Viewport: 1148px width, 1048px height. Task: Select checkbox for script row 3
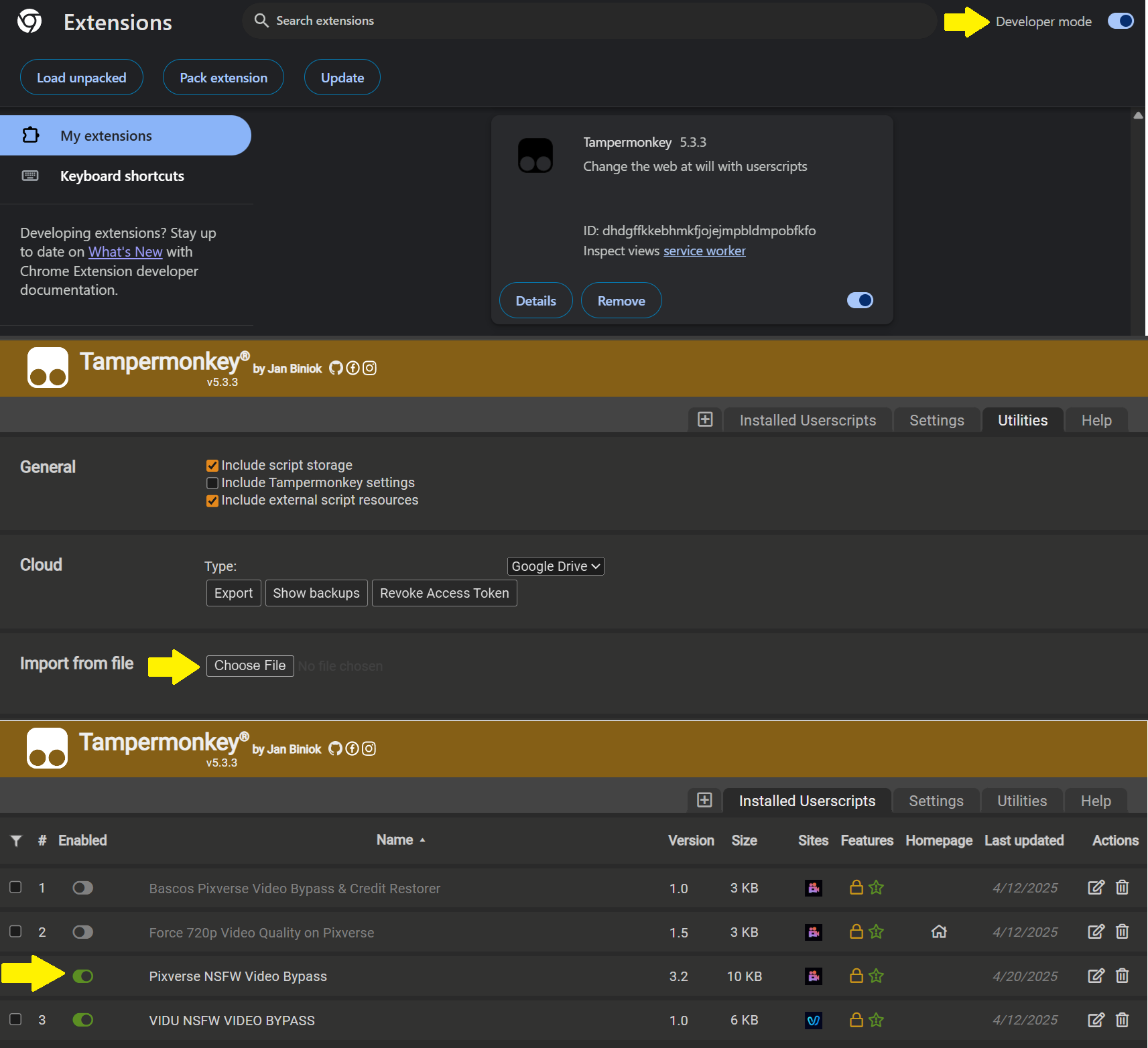coord(15,1019)
